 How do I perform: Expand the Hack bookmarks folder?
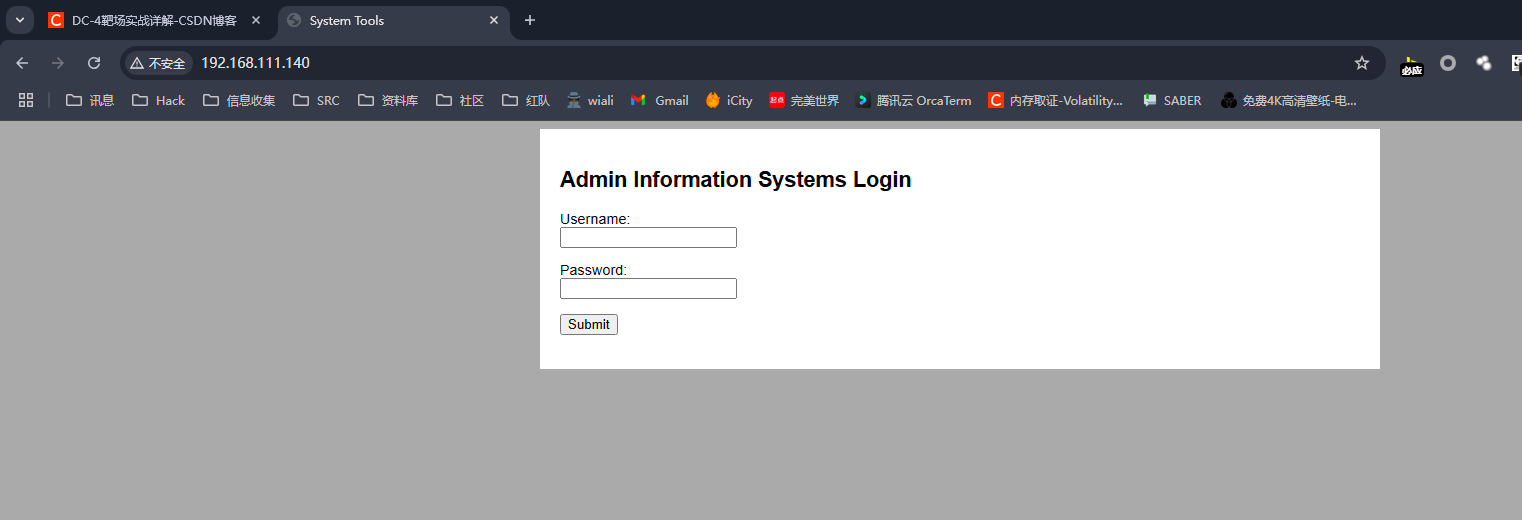tap(158, 100)
